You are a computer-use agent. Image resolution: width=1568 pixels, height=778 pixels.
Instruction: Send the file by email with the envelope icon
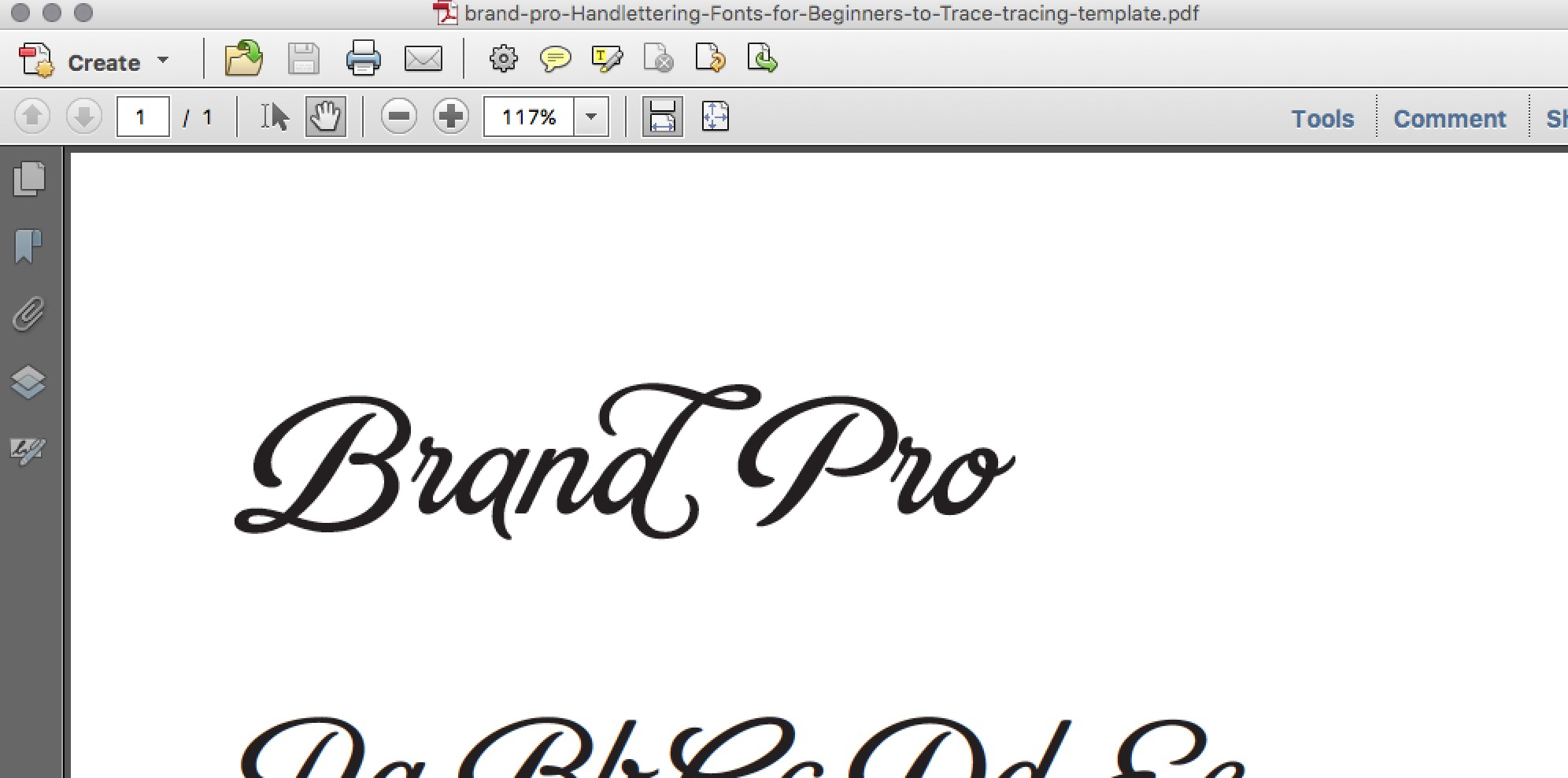(423, 59)
